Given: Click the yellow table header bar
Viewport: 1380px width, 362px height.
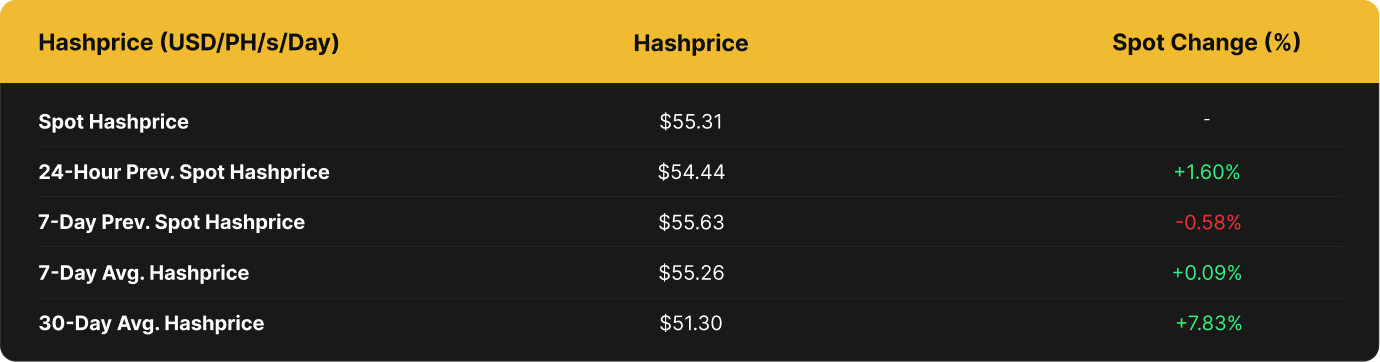Looking at the screenshot, I should click(x=690, y=42).
